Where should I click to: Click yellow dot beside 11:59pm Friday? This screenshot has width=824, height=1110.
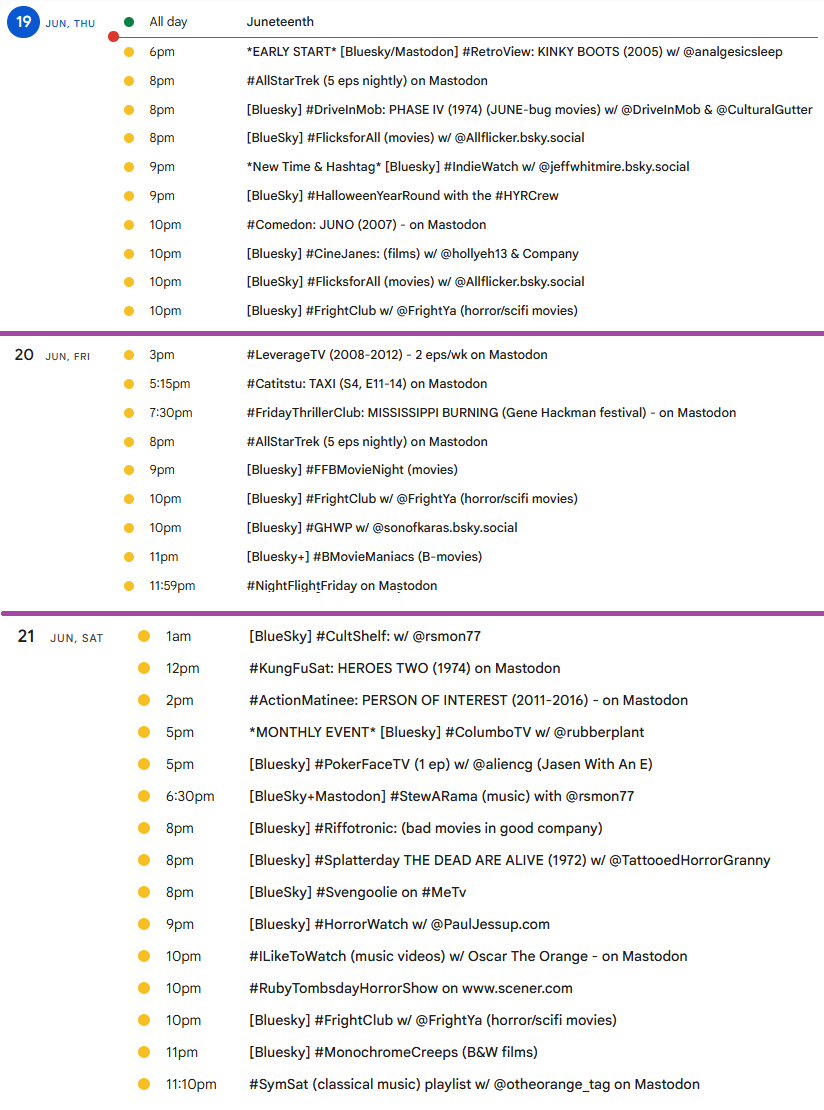tap(129, 586)
